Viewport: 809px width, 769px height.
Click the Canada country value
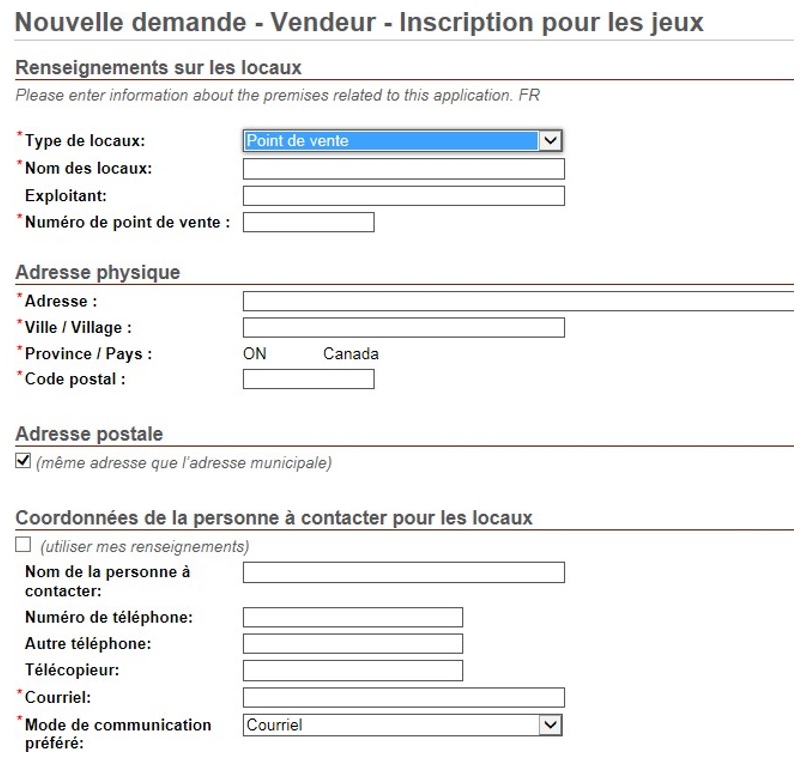[x=351, y=354]
